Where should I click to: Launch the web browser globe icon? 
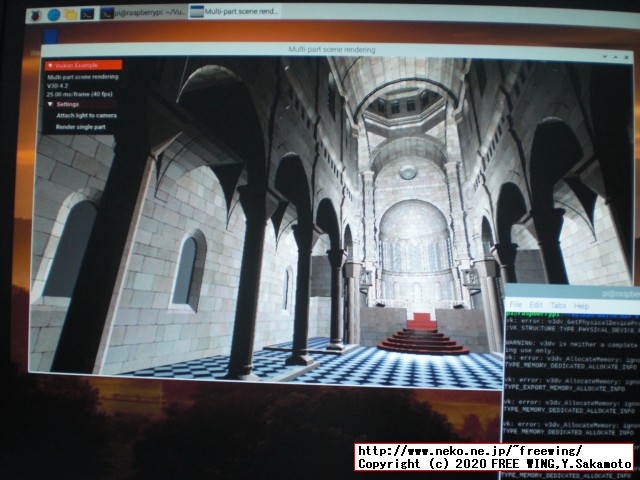click(x=53, y=15)
